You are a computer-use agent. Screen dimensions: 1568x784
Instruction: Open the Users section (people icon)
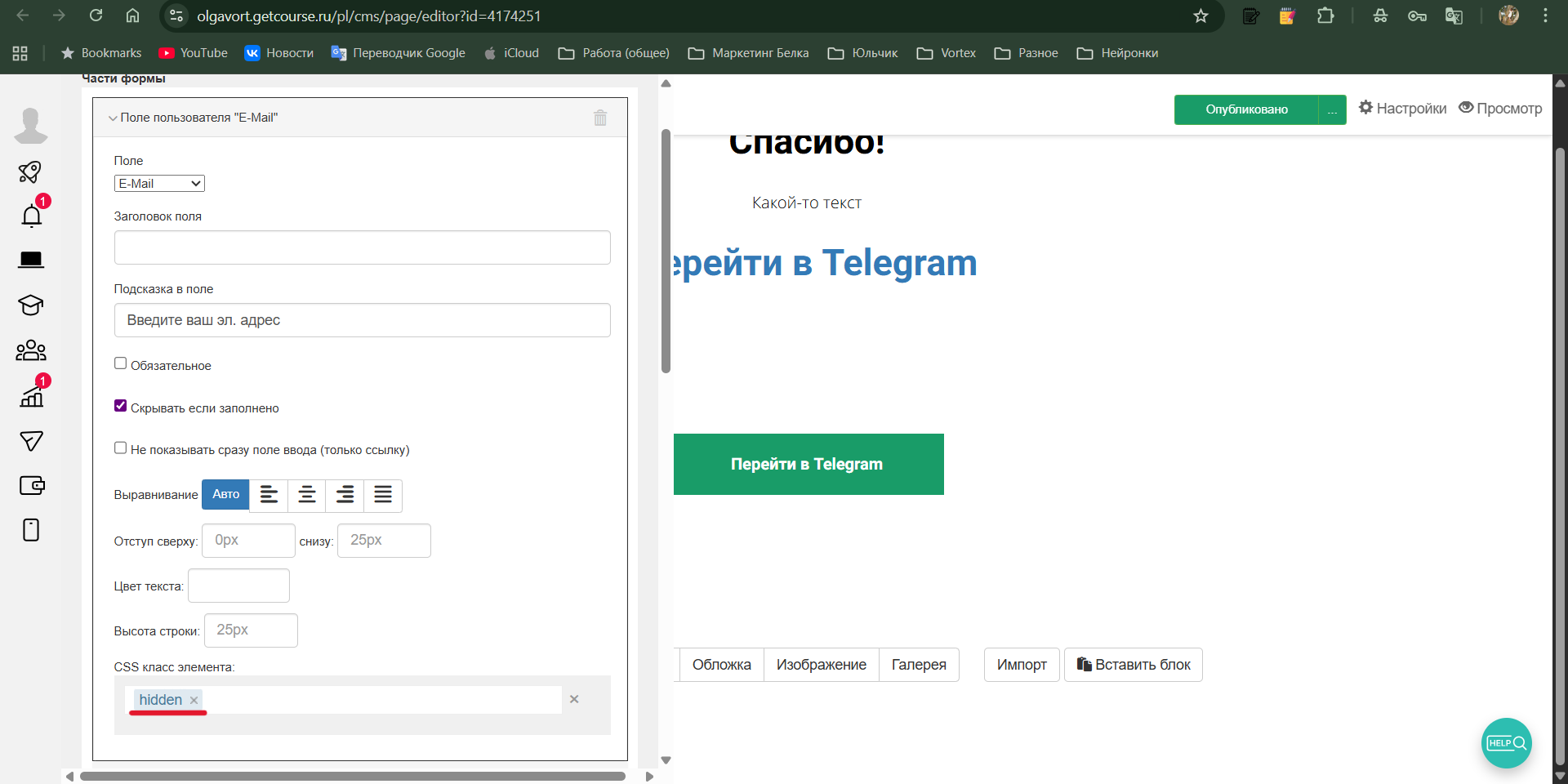point(30,350)
